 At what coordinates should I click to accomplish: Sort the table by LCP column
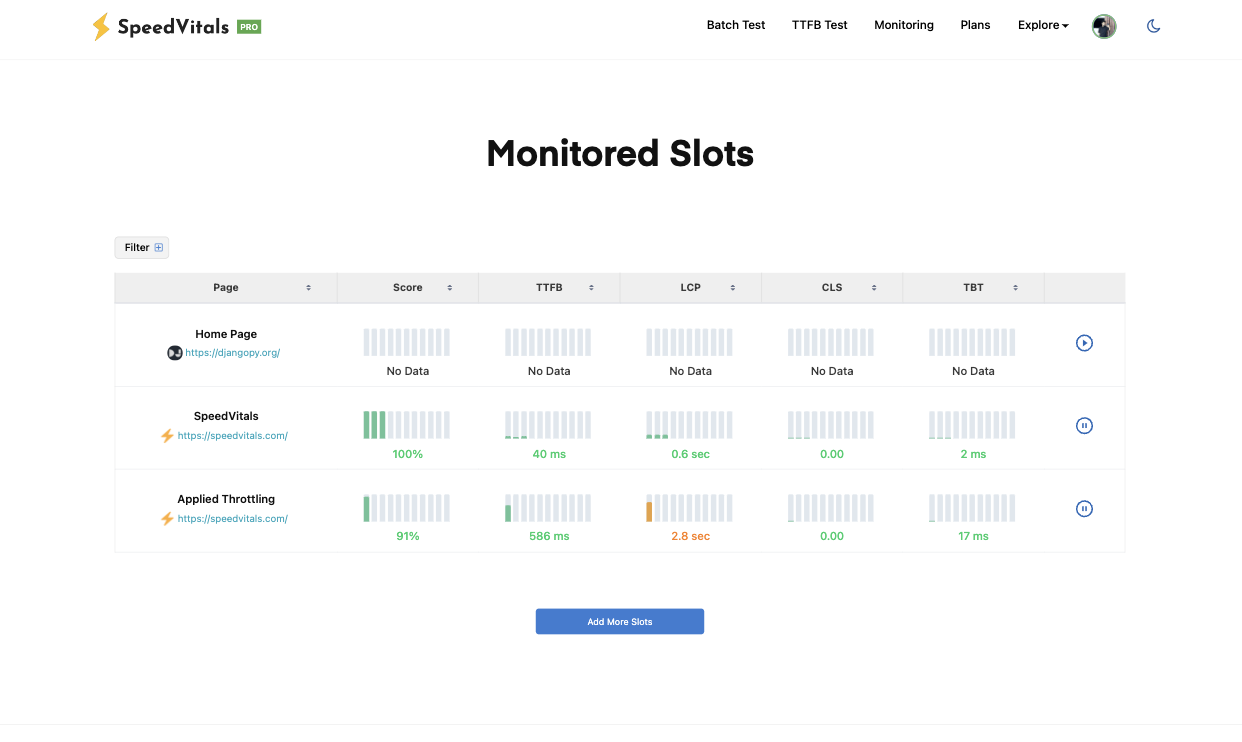coord(733,288)
